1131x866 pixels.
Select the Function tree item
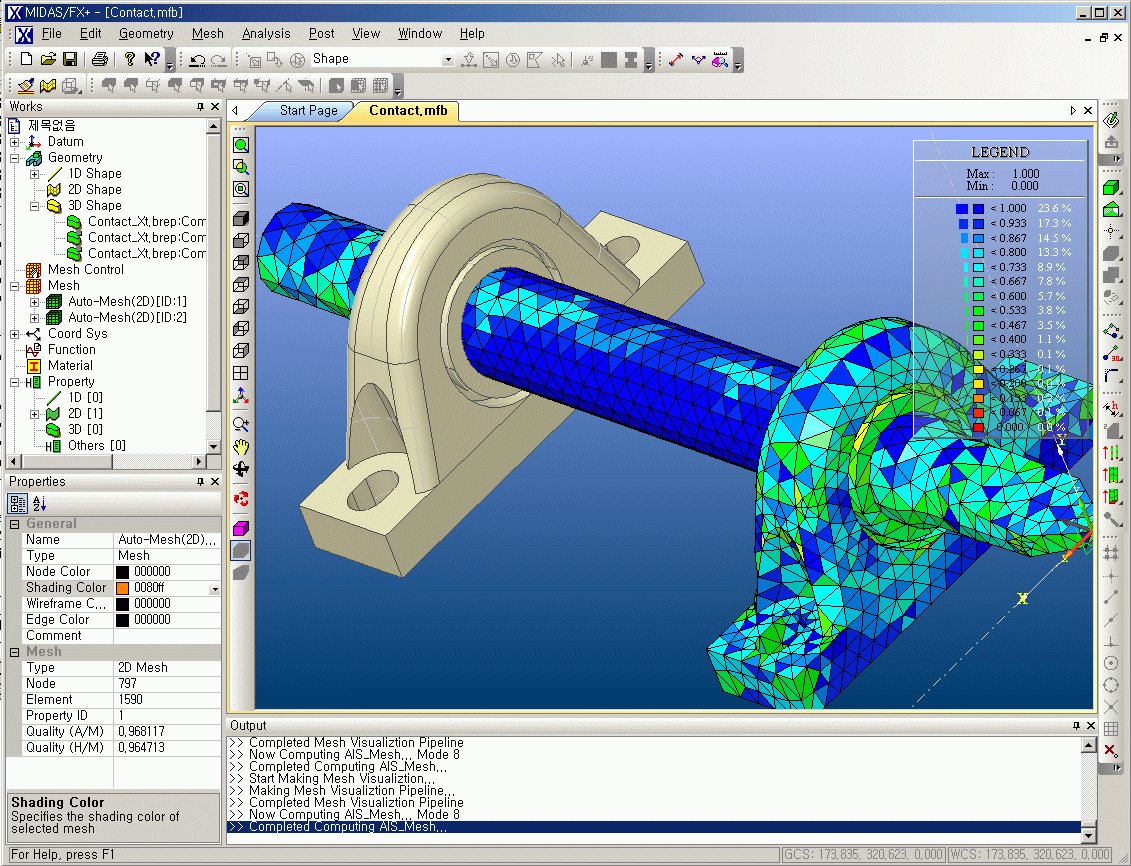(x=71, y=350)
